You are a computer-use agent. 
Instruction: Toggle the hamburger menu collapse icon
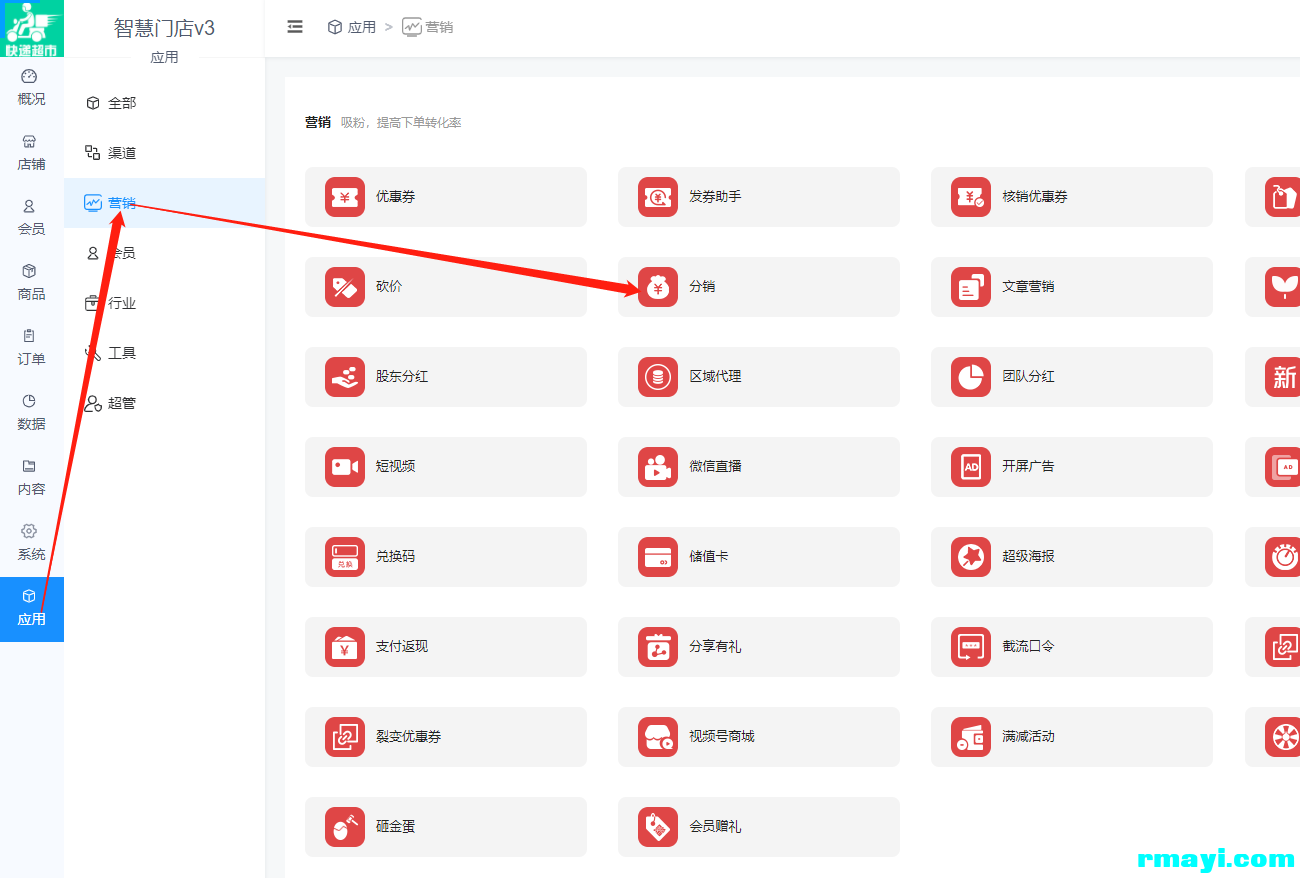point(295,27)
